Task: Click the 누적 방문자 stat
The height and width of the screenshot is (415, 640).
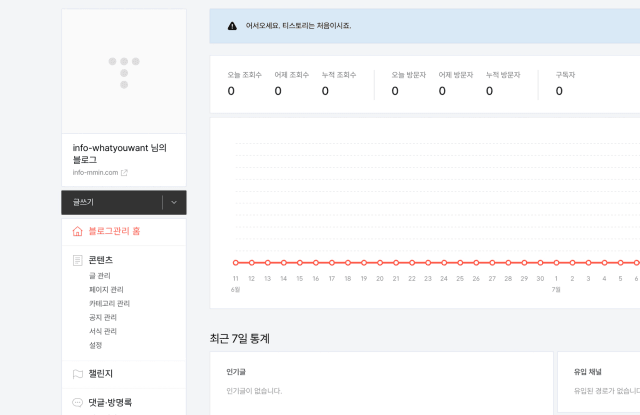Action: click(503, 84)
